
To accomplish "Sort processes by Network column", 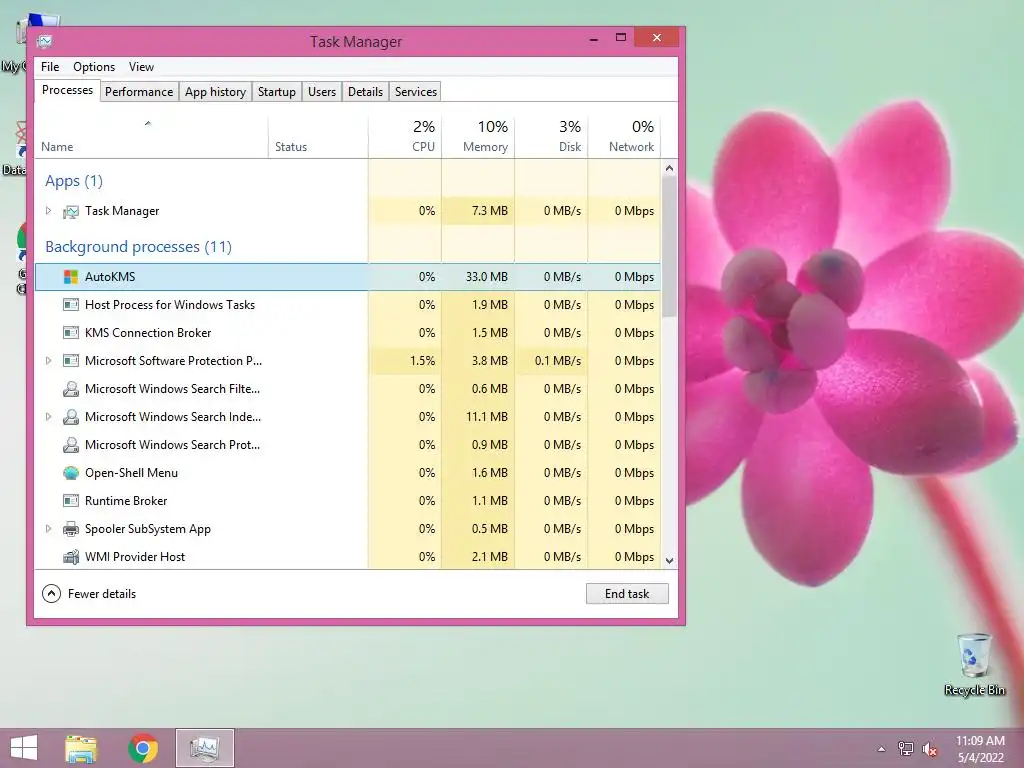I will (624, 137).
